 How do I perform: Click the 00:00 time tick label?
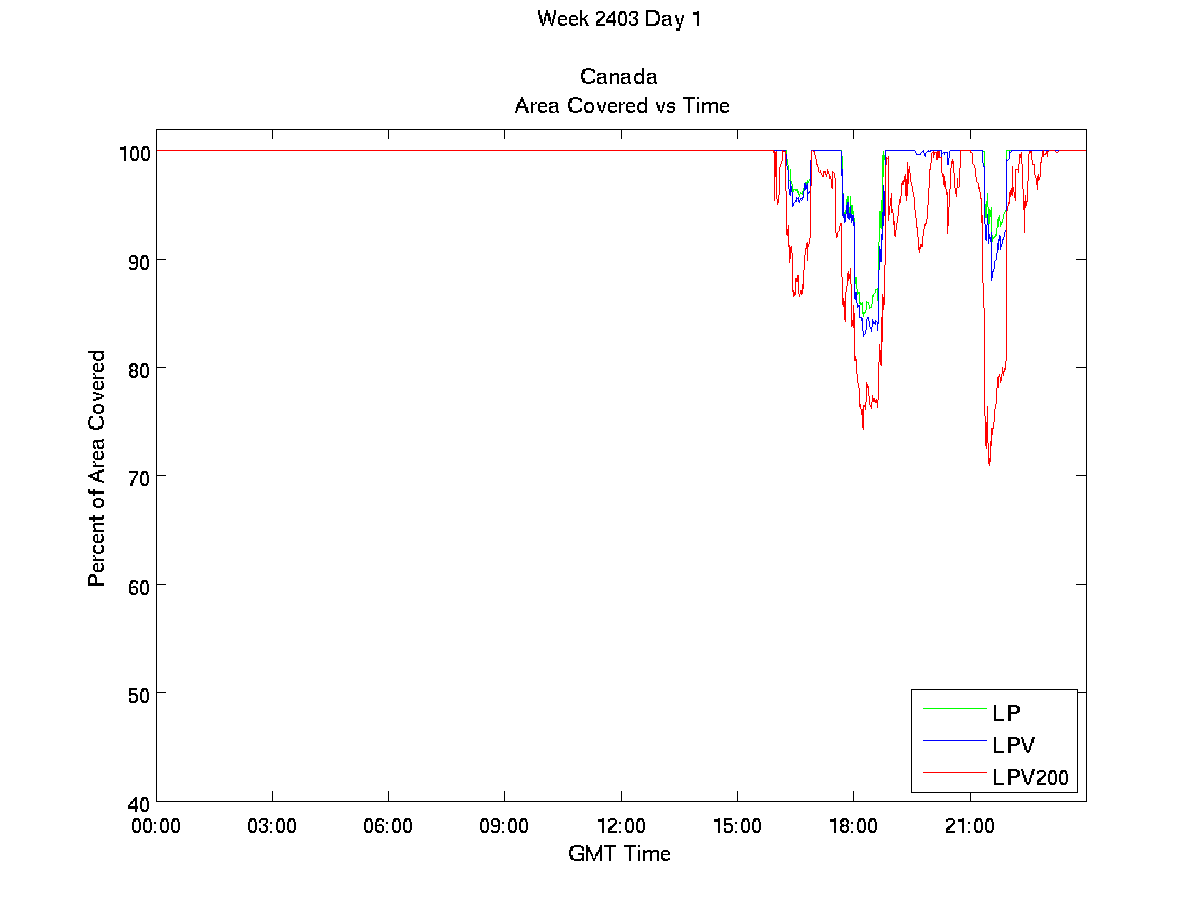coord(156,827)
